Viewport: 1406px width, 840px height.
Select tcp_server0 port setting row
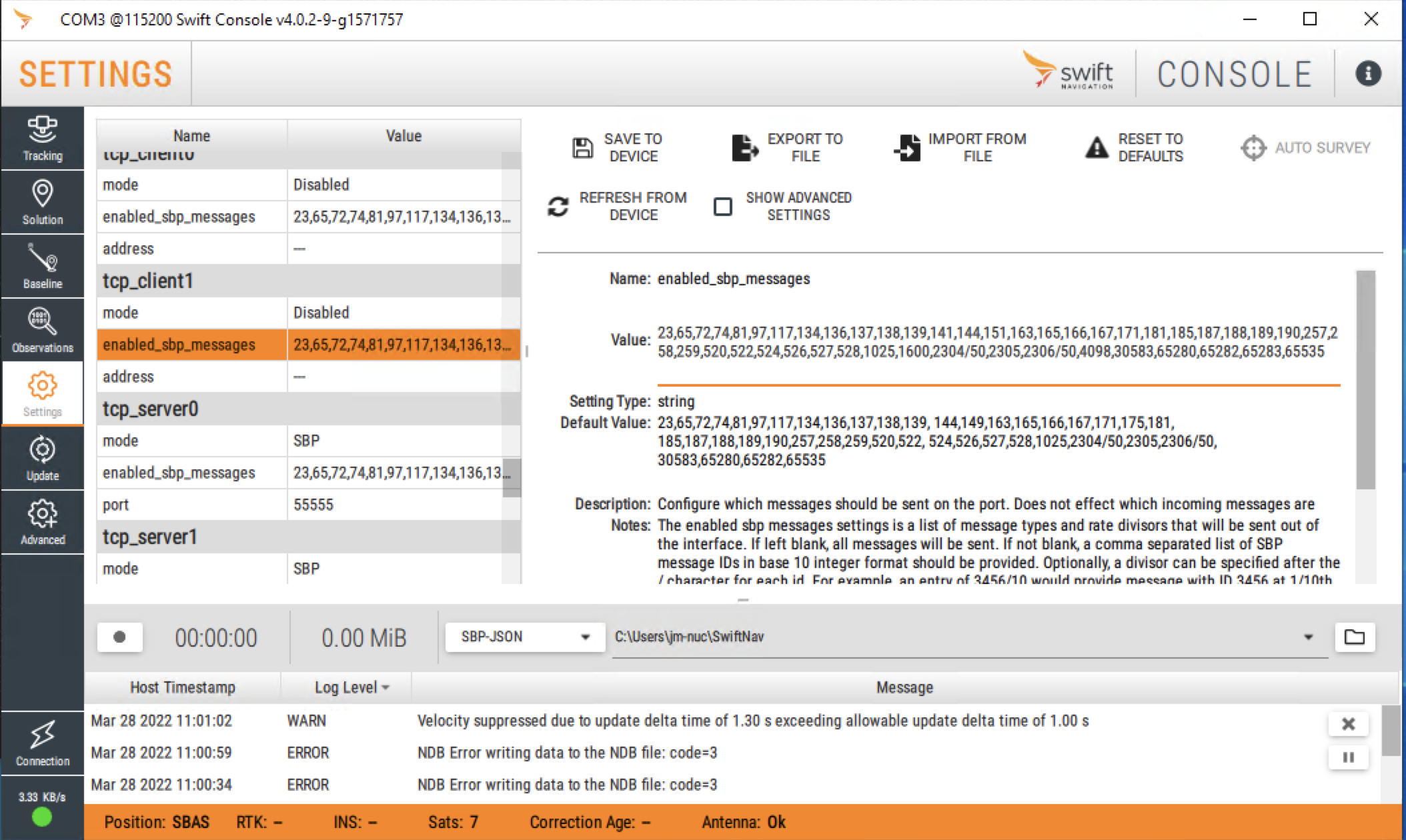click(307, 505)
